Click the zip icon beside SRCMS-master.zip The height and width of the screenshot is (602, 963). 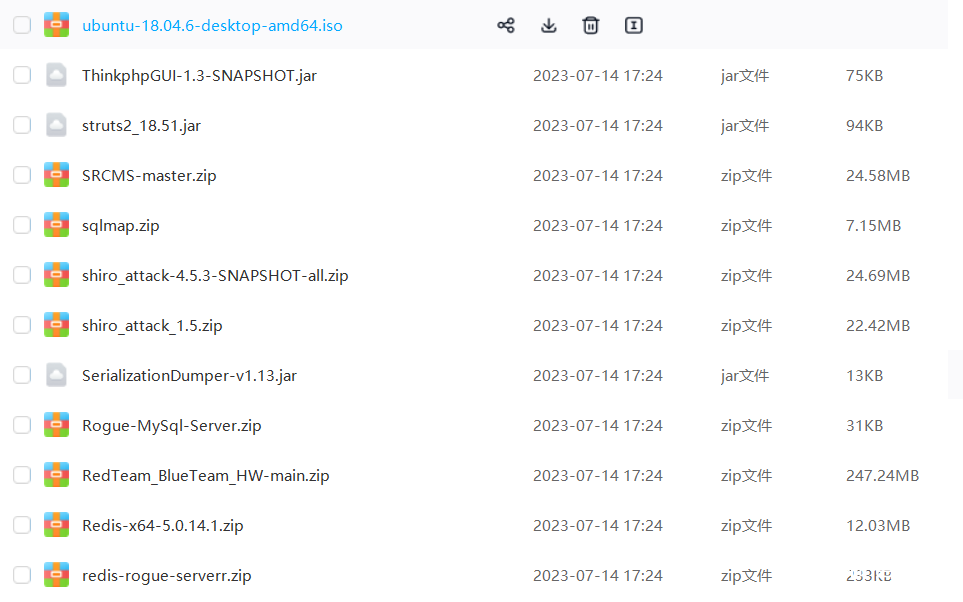tap(57, 175)
